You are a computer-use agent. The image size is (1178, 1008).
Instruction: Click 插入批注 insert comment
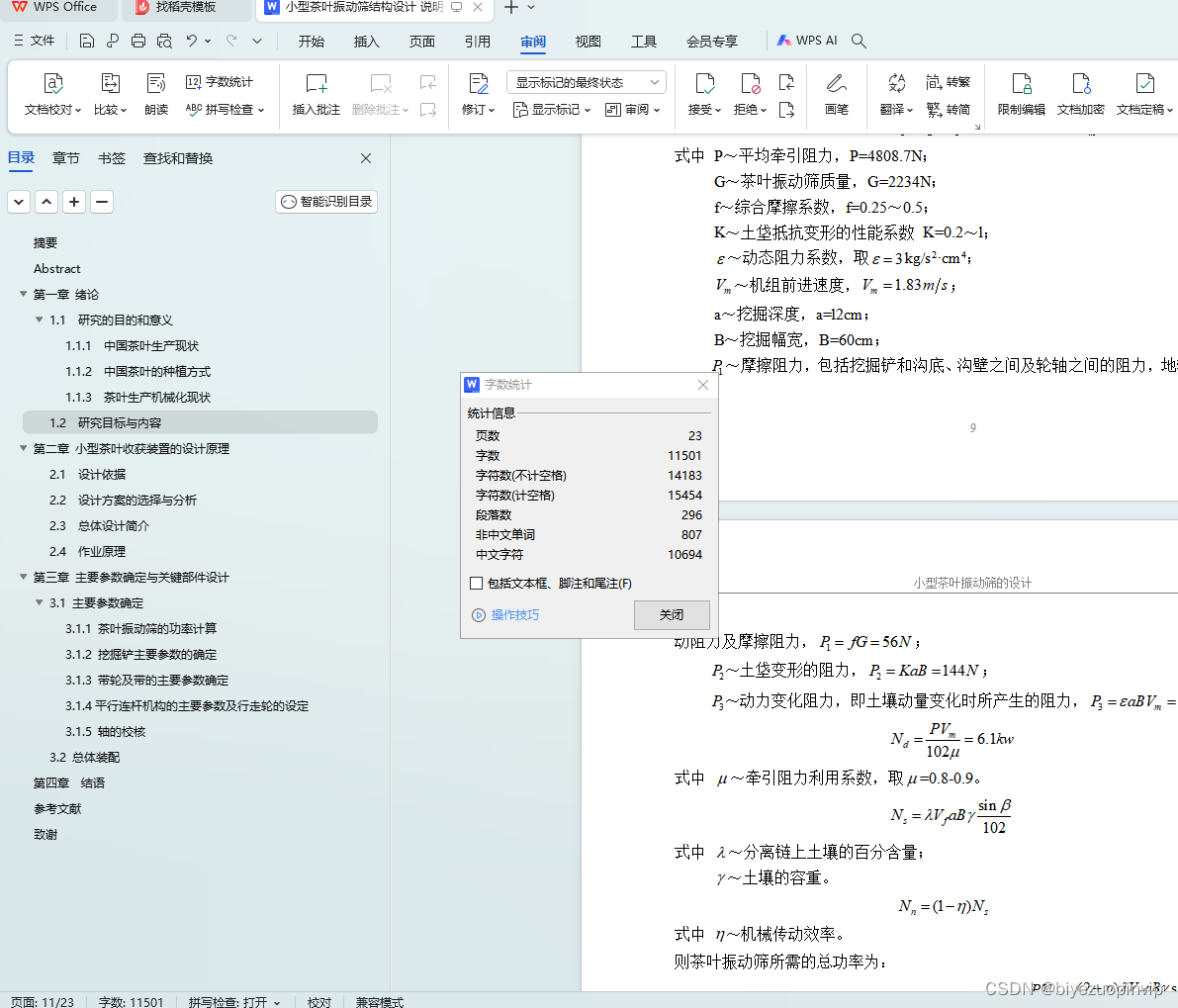317,95
